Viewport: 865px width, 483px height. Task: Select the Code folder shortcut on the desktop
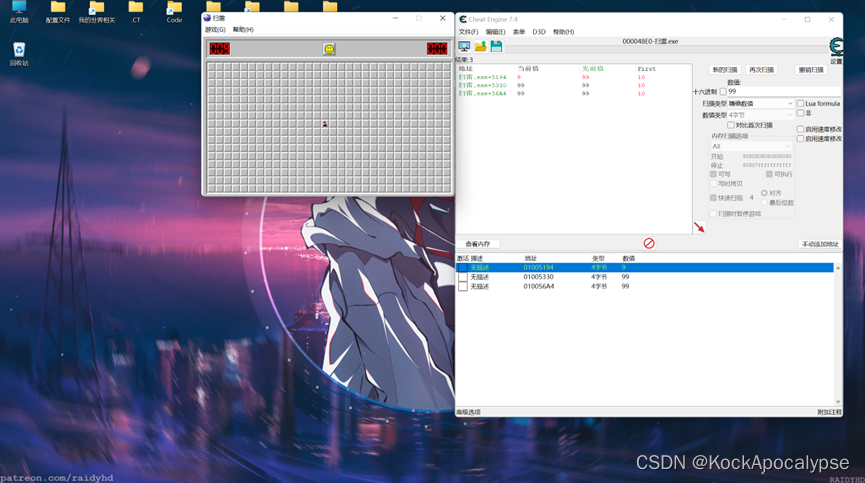click(x=174, y=12)
